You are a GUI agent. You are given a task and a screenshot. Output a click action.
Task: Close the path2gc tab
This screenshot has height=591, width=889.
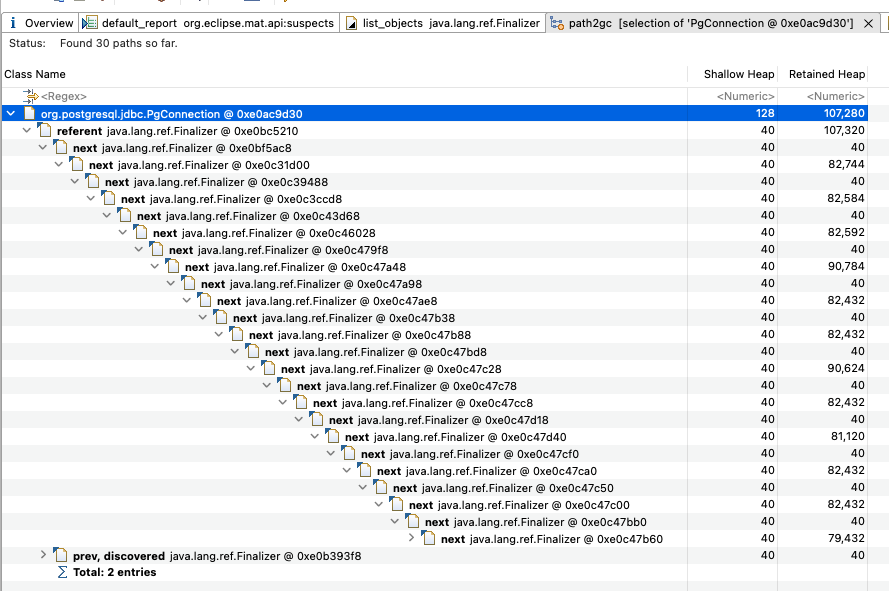click(x=866, y=22)
